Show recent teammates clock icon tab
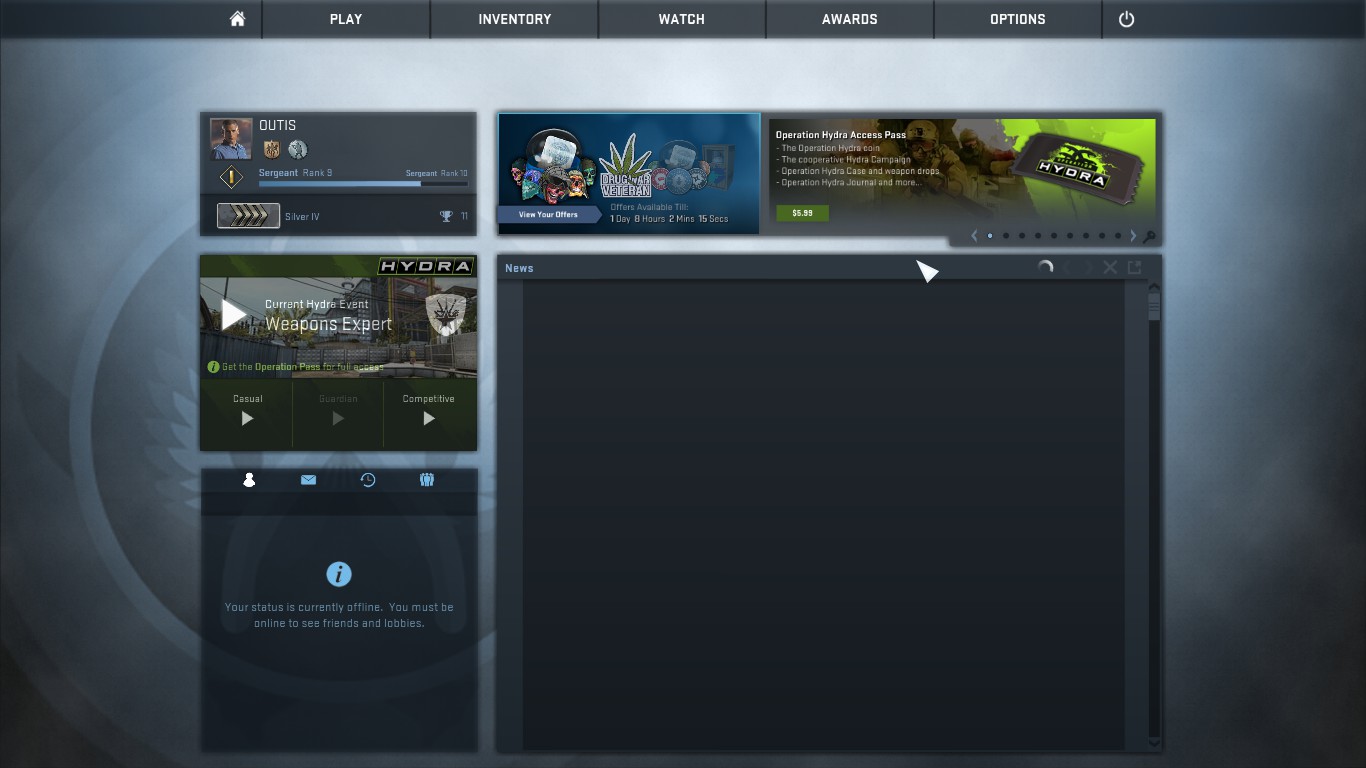Viewport: 1366px width, 768px height. pyautogui.click(x=368, y=480)
